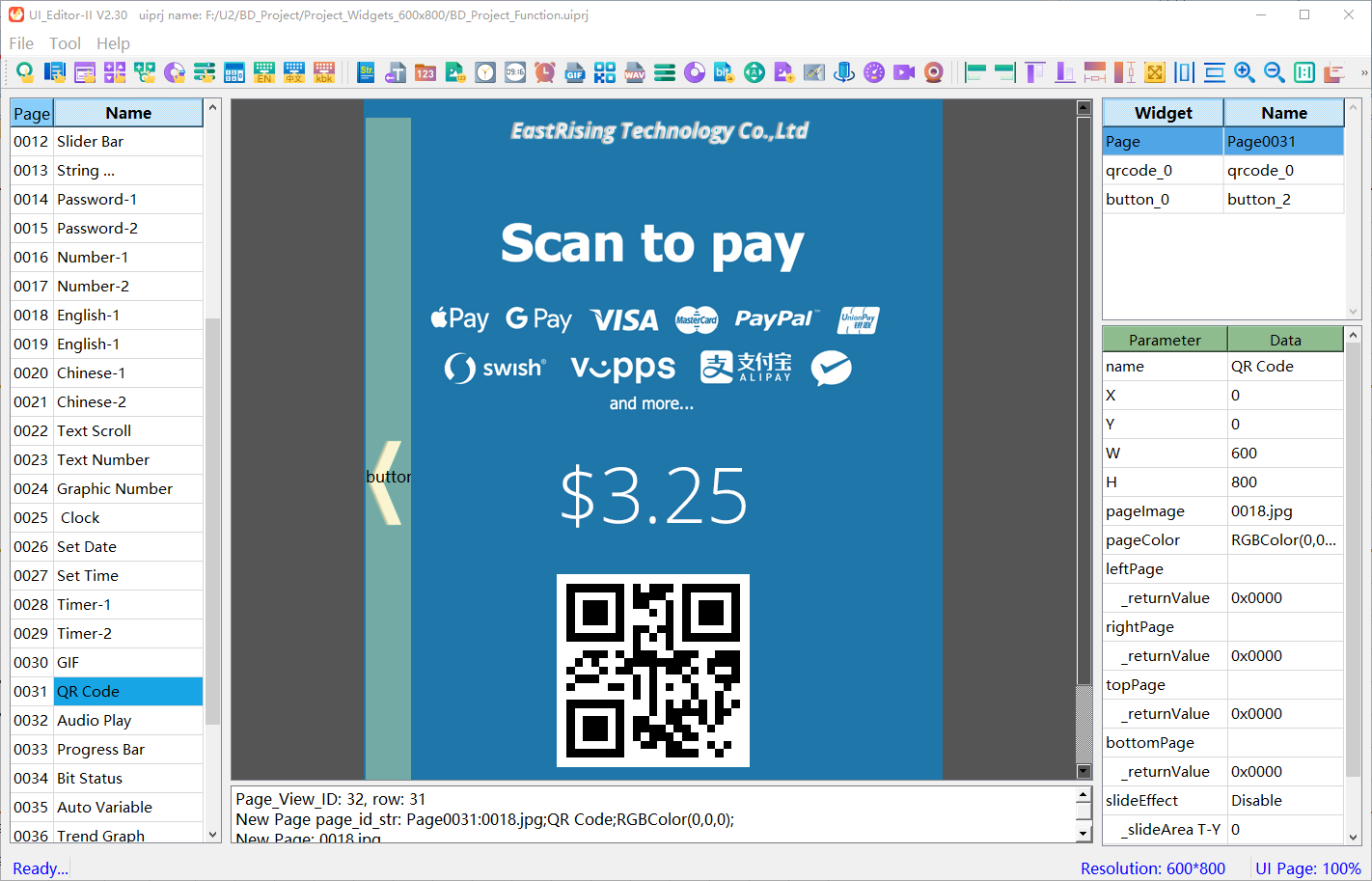This screenshot has width=1372, height=881.
Task: Align selected widgets to right edge
Action: [1005, 72]
